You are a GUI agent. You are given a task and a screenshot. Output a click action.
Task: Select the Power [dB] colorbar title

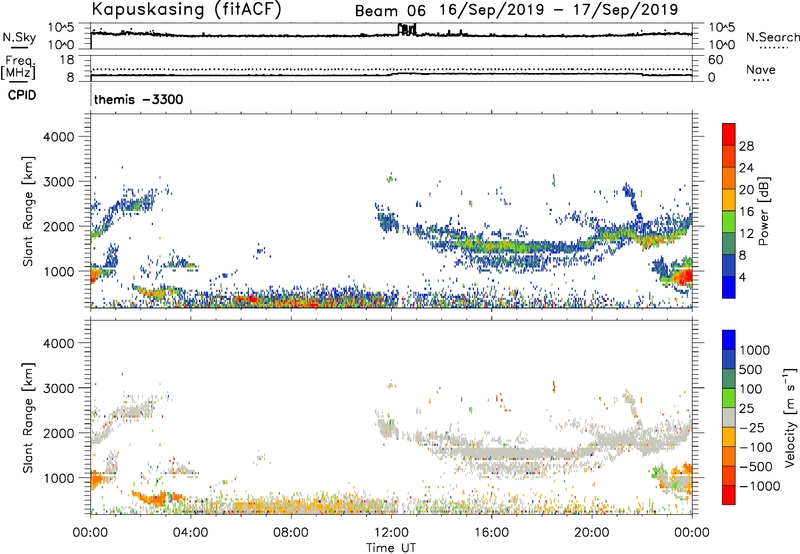click(x=763, y=211)
